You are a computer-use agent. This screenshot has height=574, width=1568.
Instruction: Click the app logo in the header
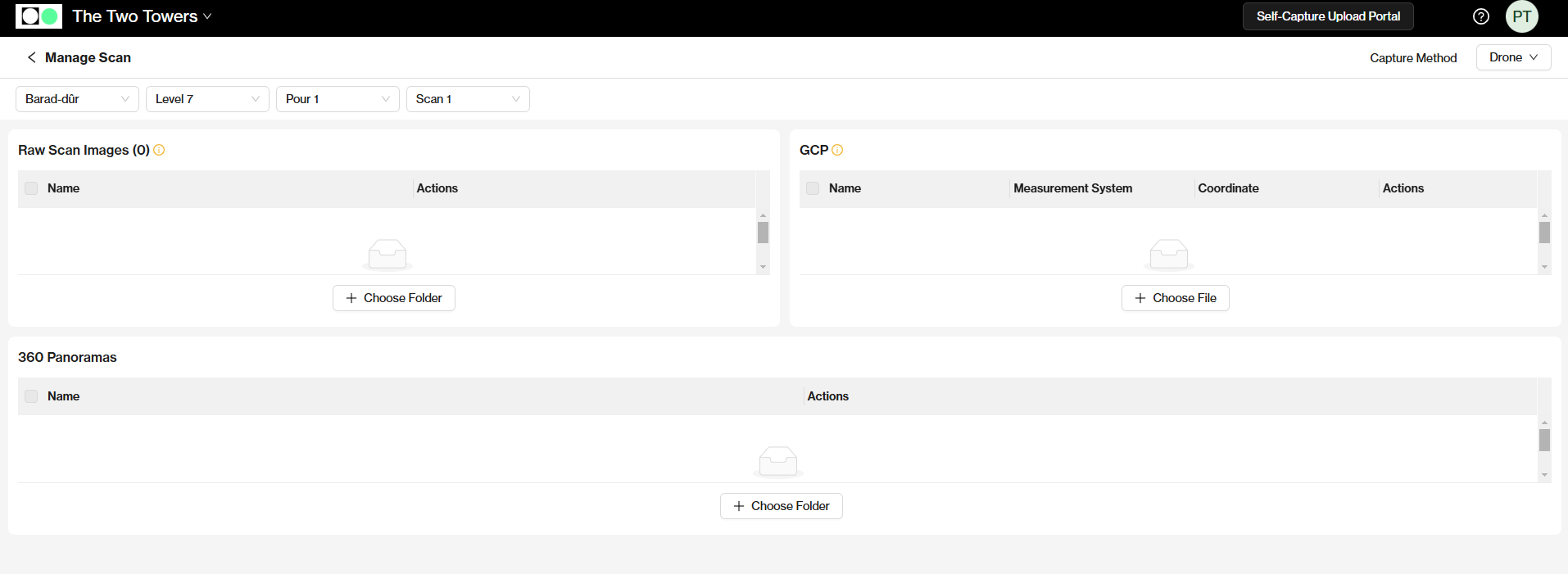tap(39, 16)
